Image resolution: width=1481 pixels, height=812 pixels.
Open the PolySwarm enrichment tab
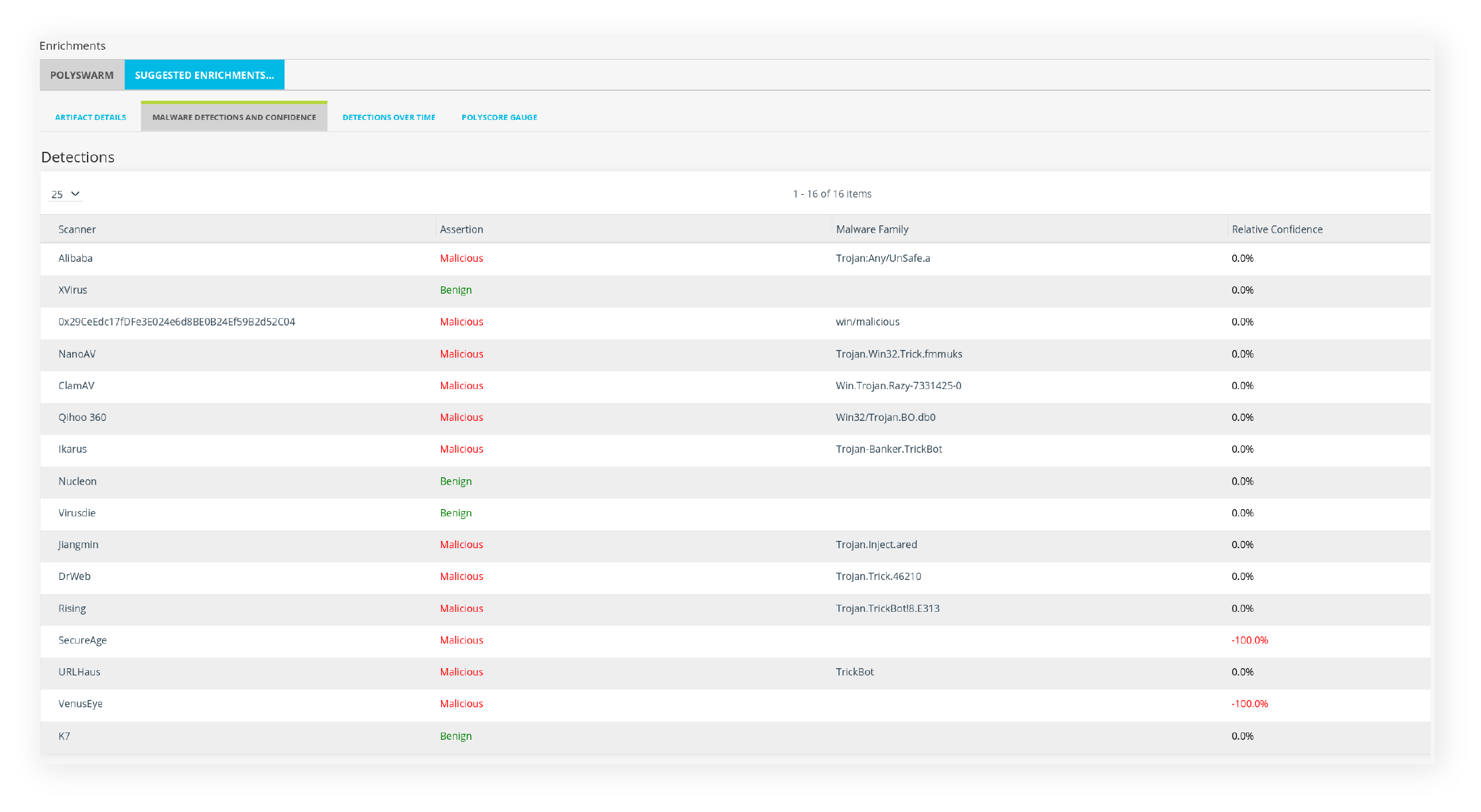tap(82, 75)
